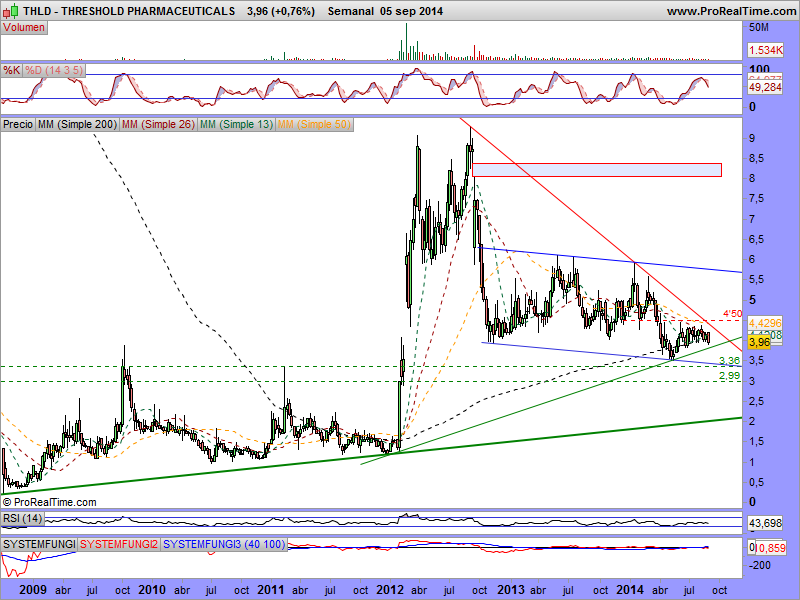
Task: Click the 2014 year label on time axis
Action: 629,590
